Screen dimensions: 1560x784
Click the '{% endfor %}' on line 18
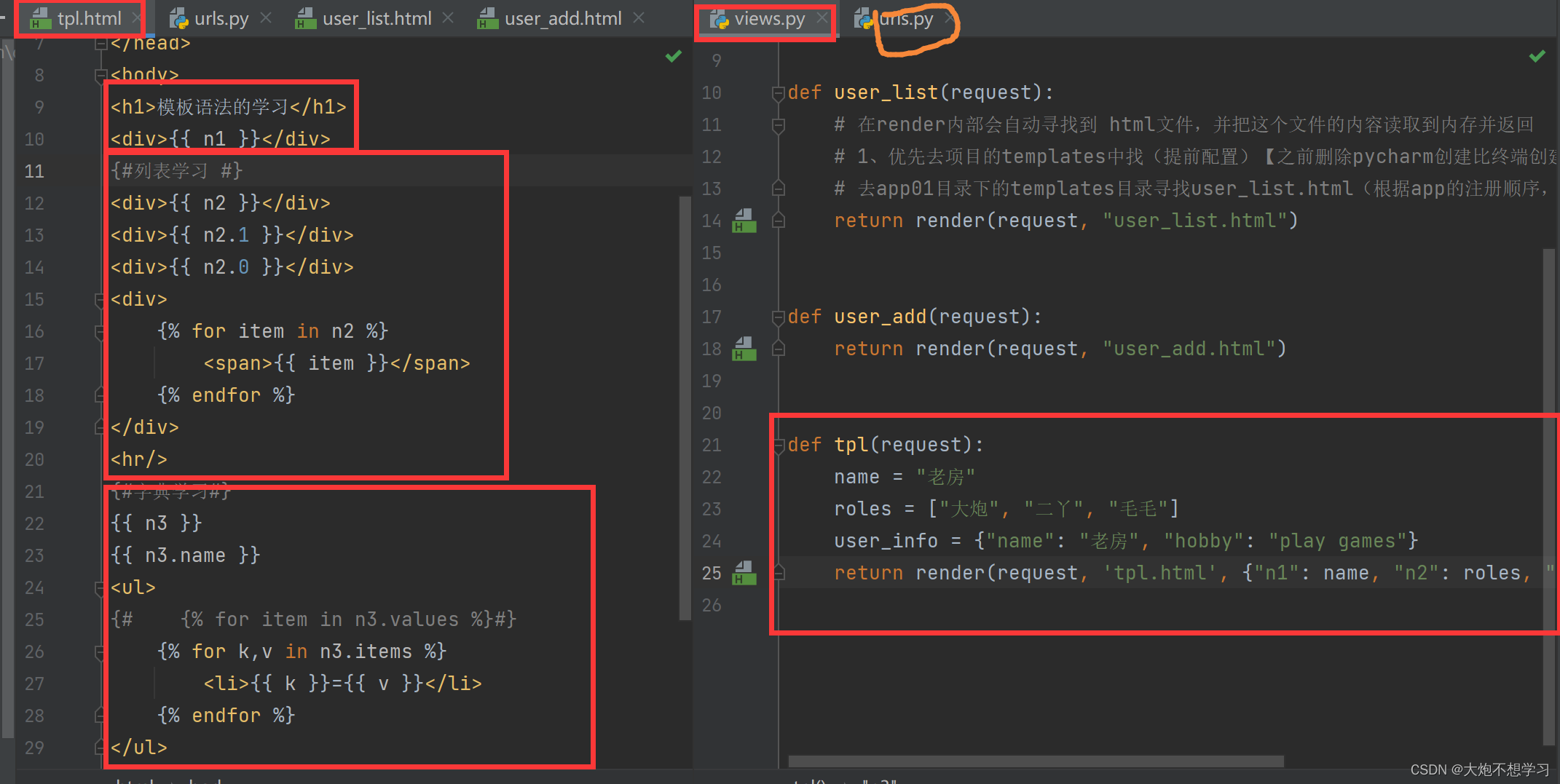(x=226, y=395)
